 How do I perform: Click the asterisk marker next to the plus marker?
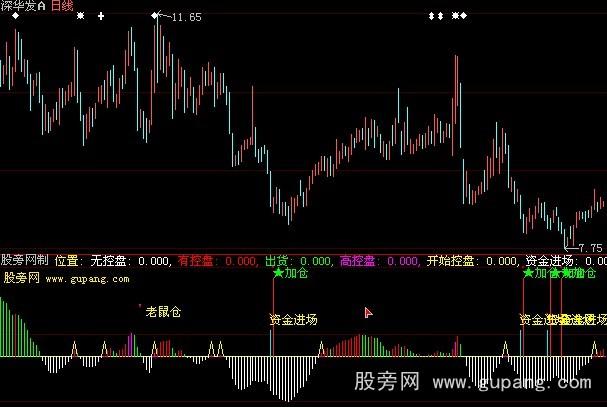[81, 16]
